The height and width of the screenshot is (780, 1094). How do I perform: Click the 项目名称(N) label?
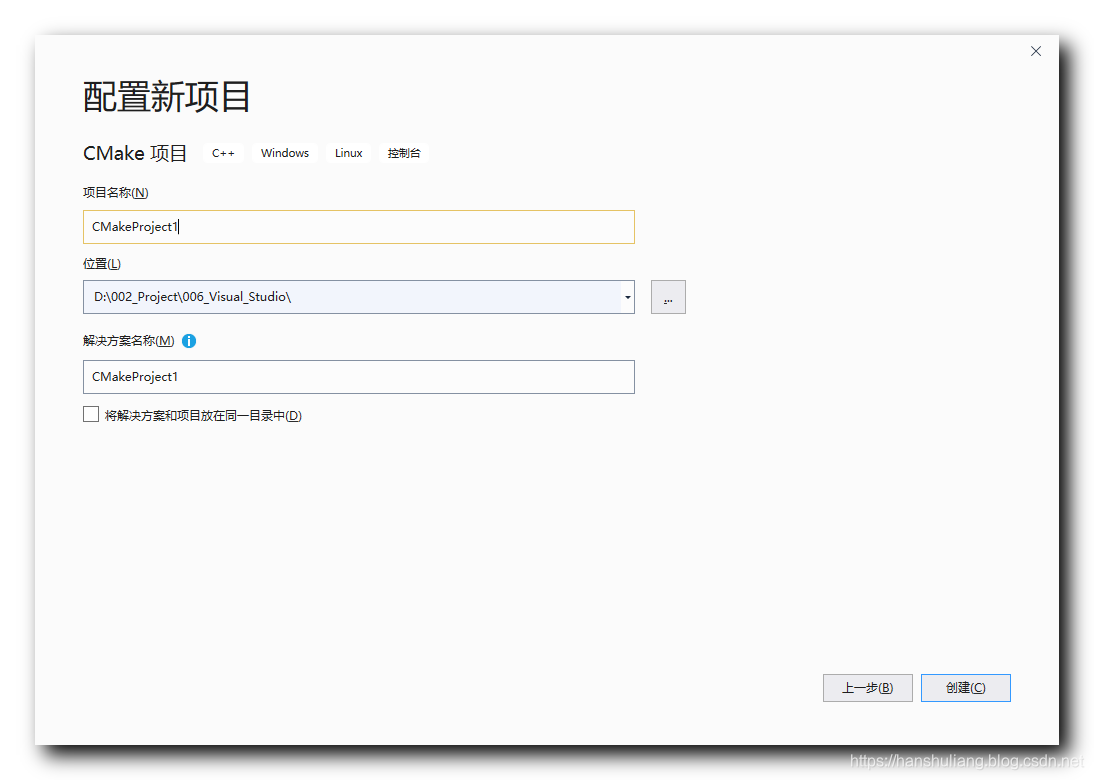pos(116,193)
